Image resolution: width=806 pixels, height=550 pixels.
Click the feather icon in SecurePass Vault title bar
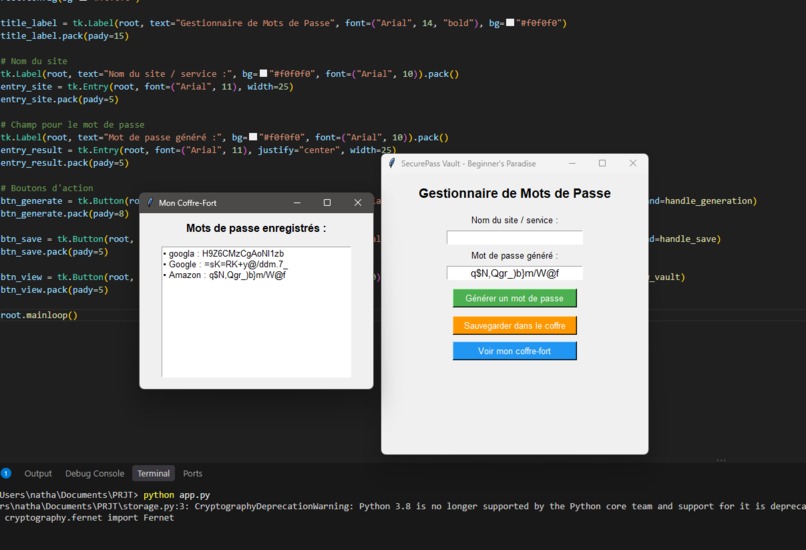pos(392,163)
